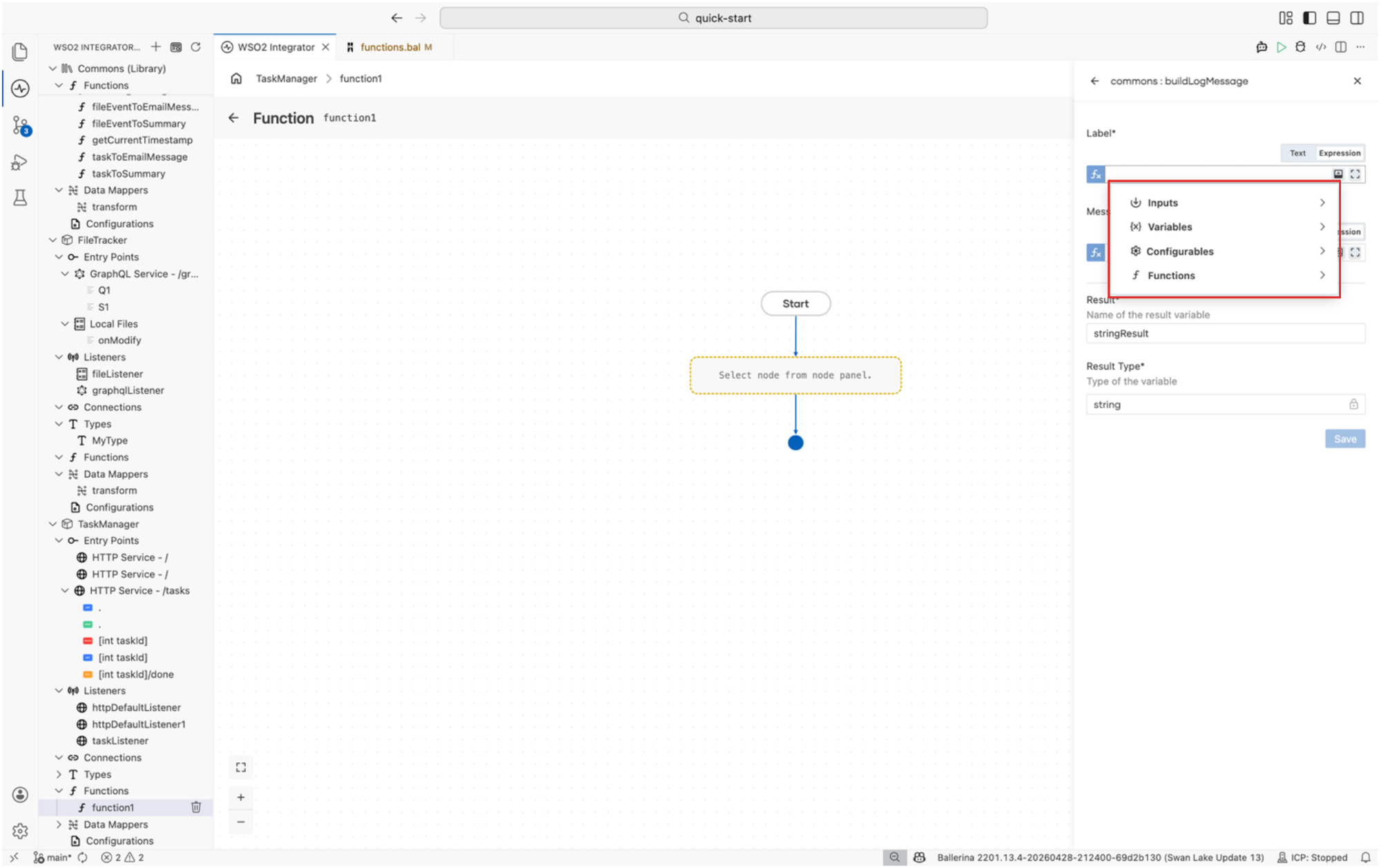Show source code with the code icon
The height and width of the screenshot is (868, 1381).
(x=1321, y=47)
